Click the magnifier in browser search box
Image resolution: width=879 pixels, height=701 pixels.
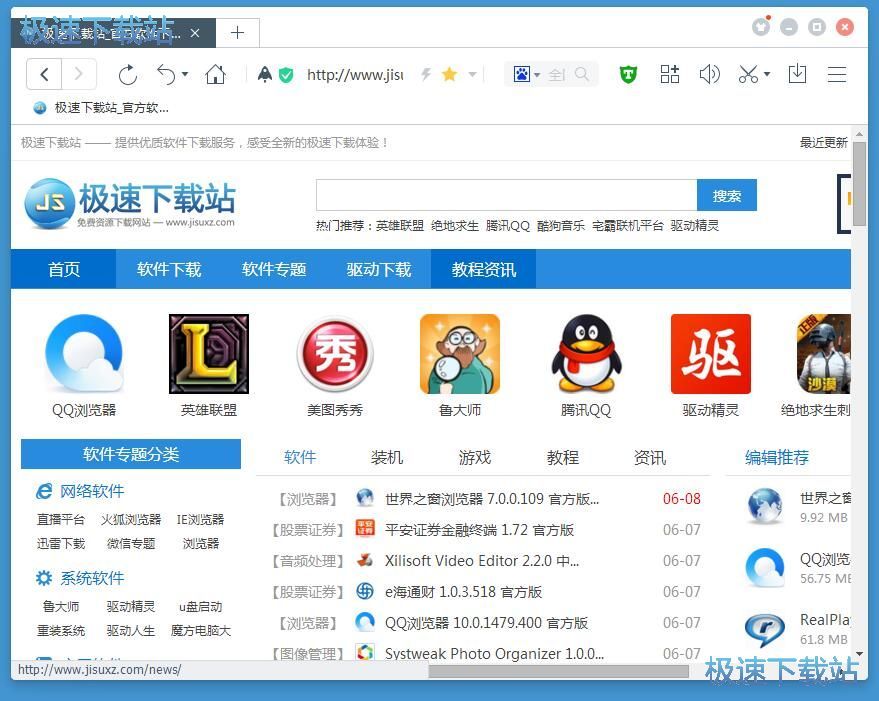tap(582, 74)
